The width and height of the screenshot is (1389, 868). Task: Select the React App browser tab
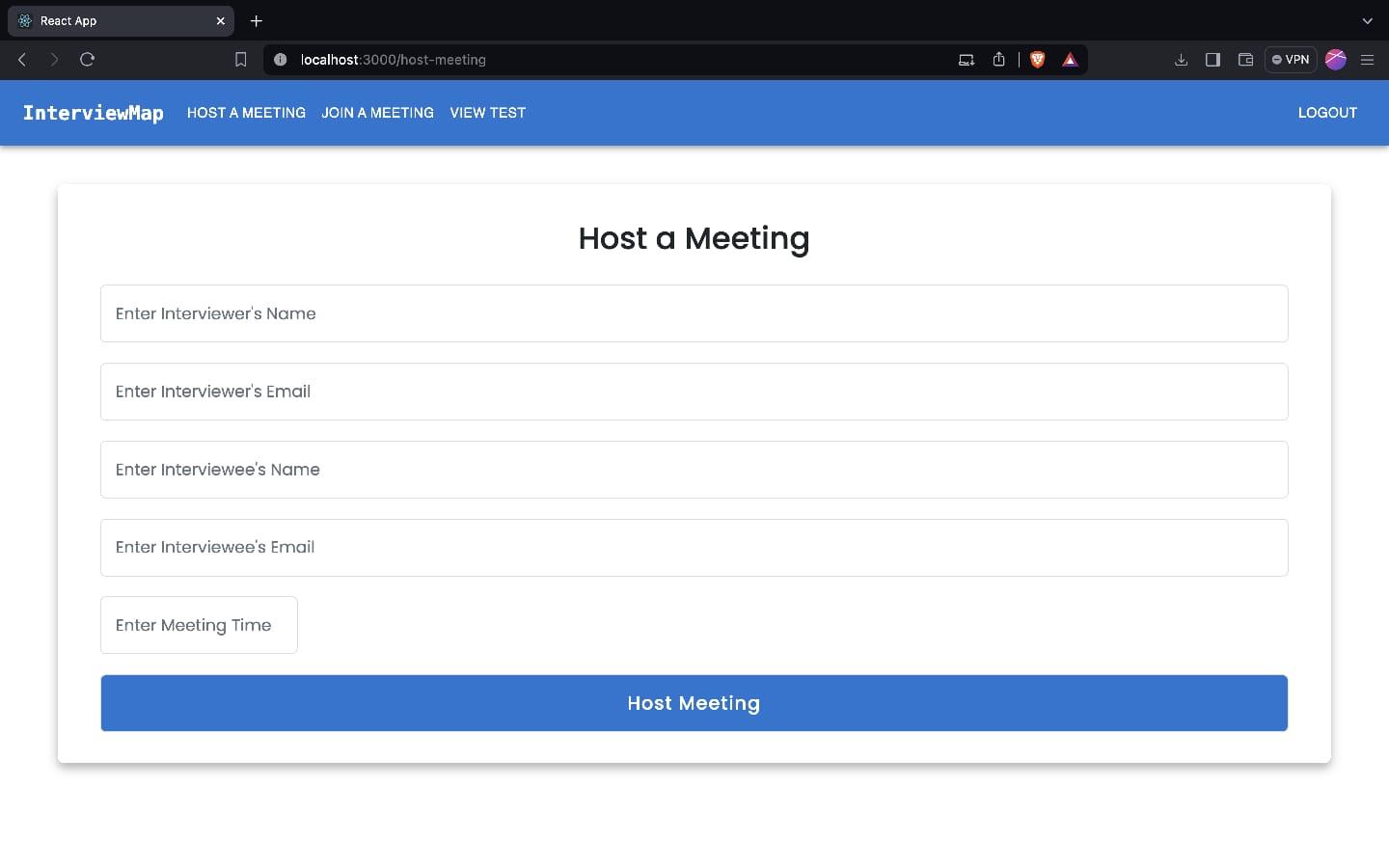(121, 20)
